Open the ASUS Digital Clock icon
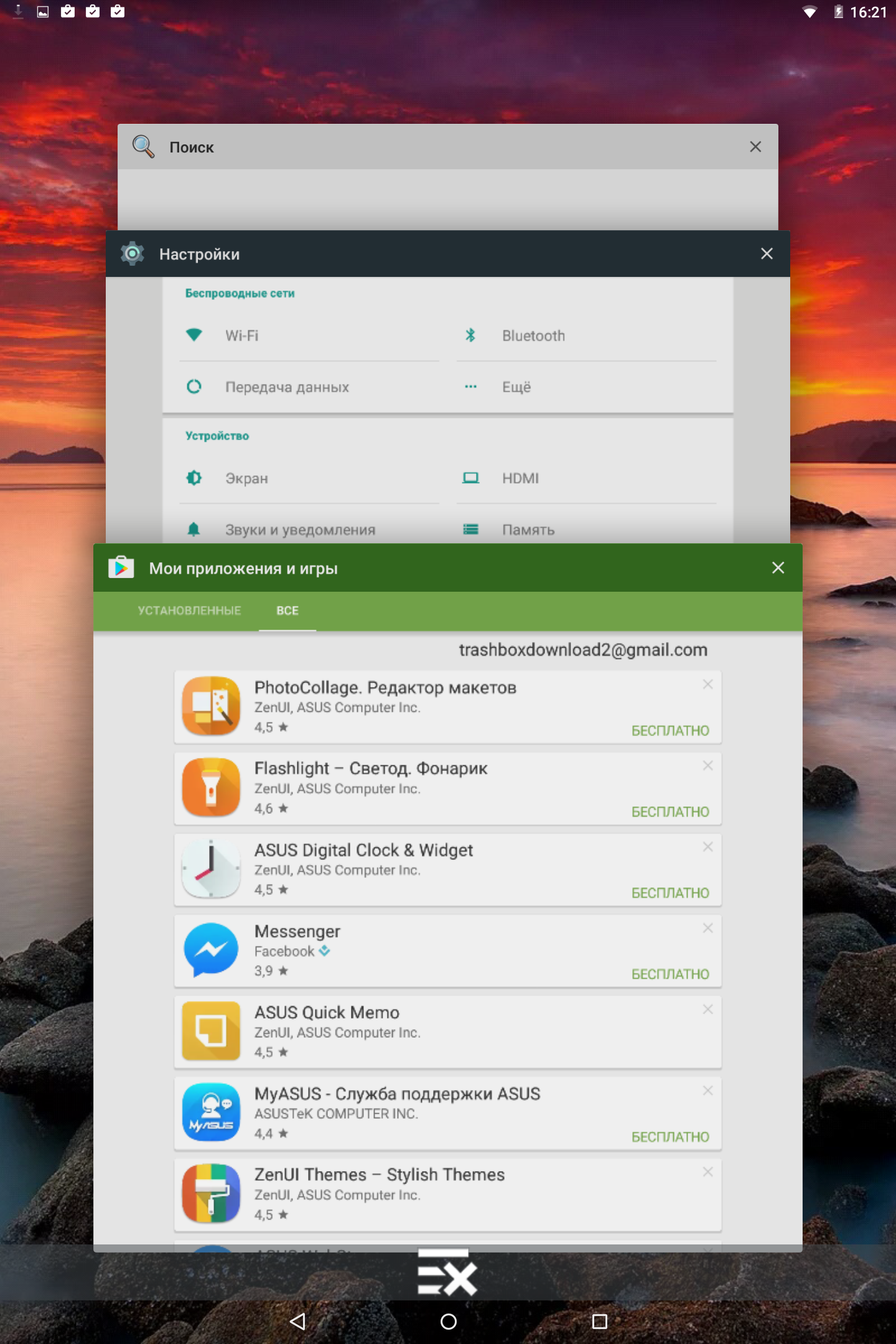896x1344 pixels. pos(211,869)
